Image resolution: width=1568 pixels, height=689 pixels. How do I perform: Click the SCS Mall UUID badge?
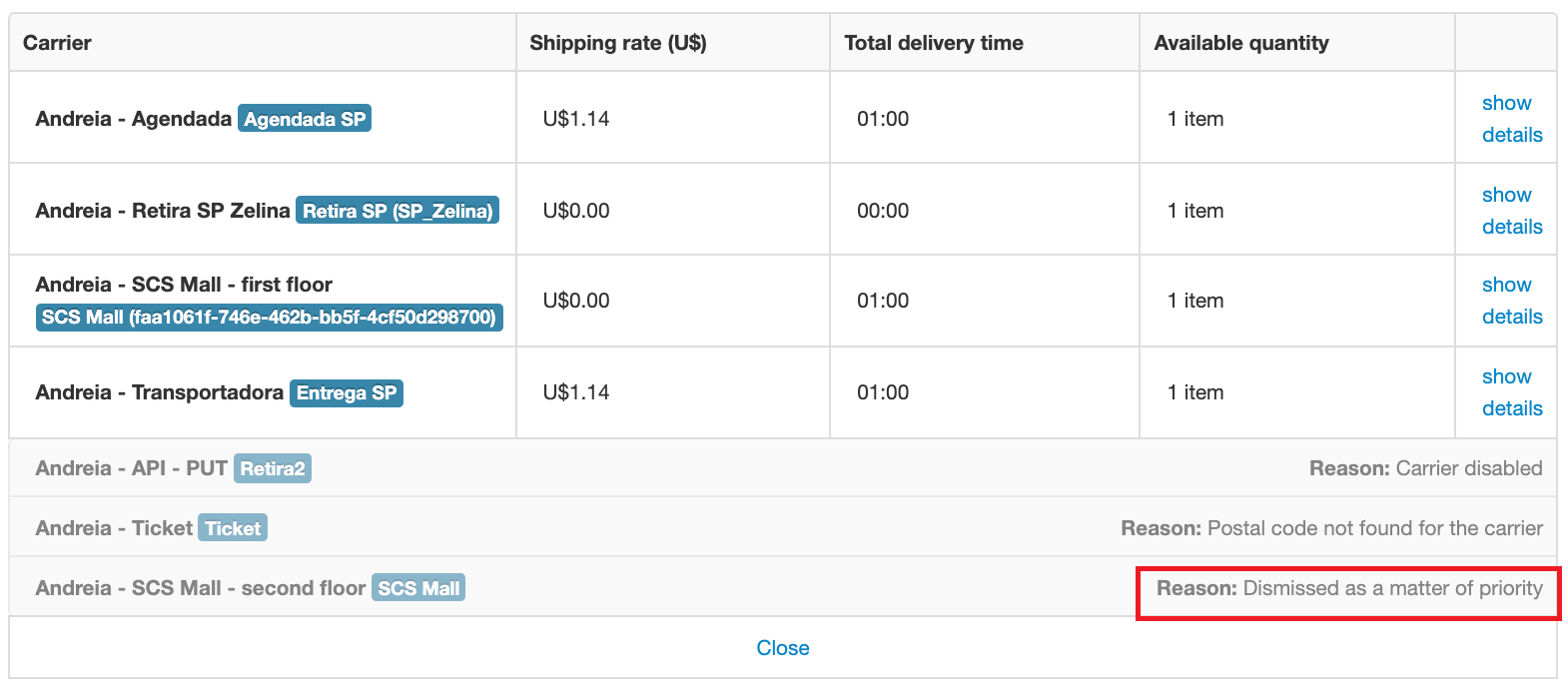coord(269,318)
